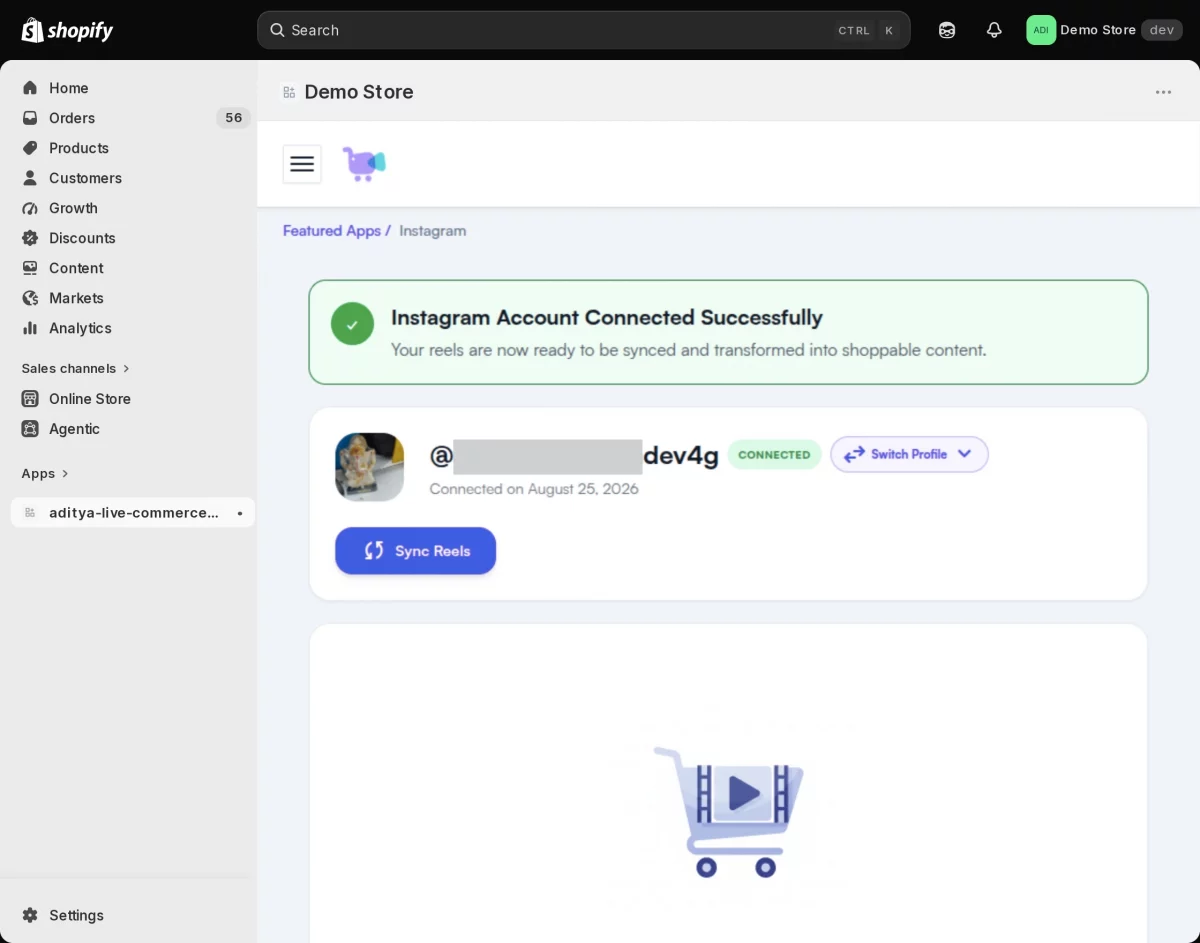Toggle the hamburger menu button

tap(302, 164)
